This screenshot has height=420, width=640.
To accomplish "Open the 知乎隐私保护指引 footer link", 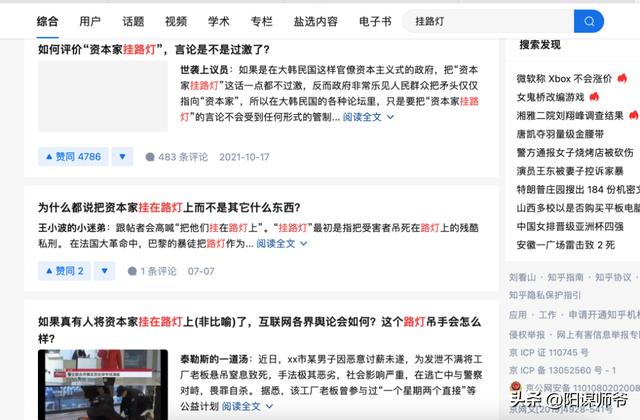I will tap(544, 295).
